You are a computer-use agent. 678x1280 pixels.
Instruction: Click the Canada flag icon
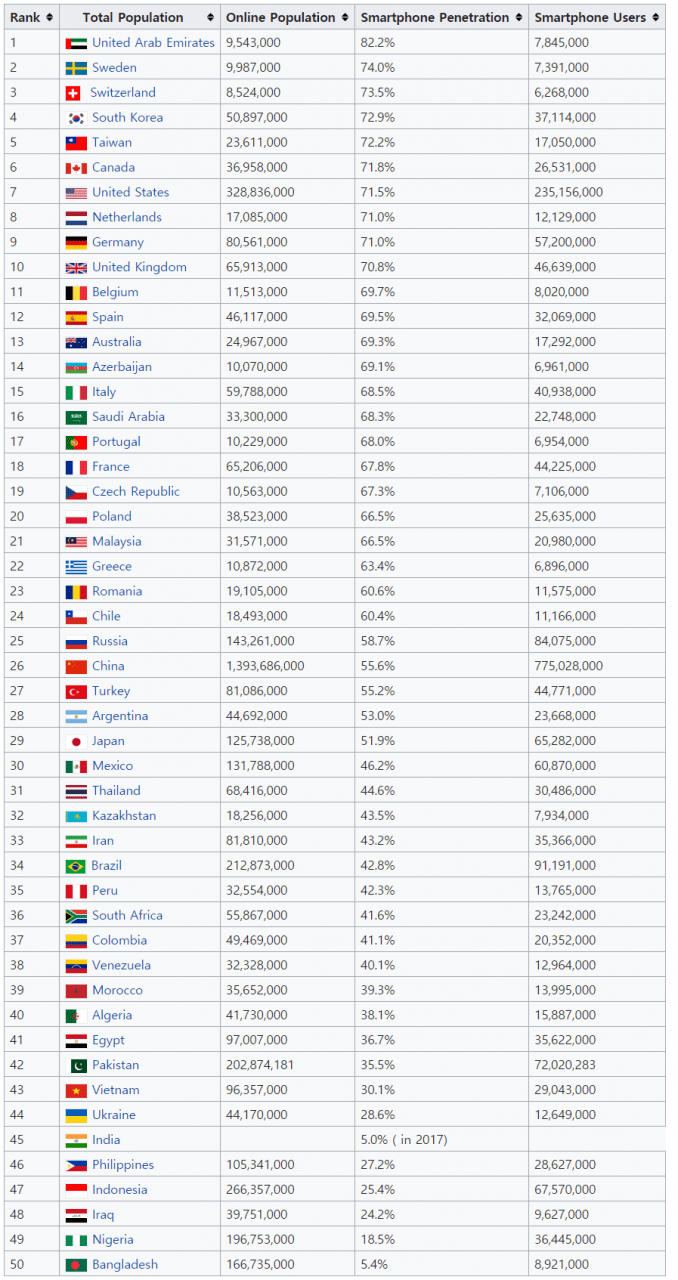pos(76,168)
